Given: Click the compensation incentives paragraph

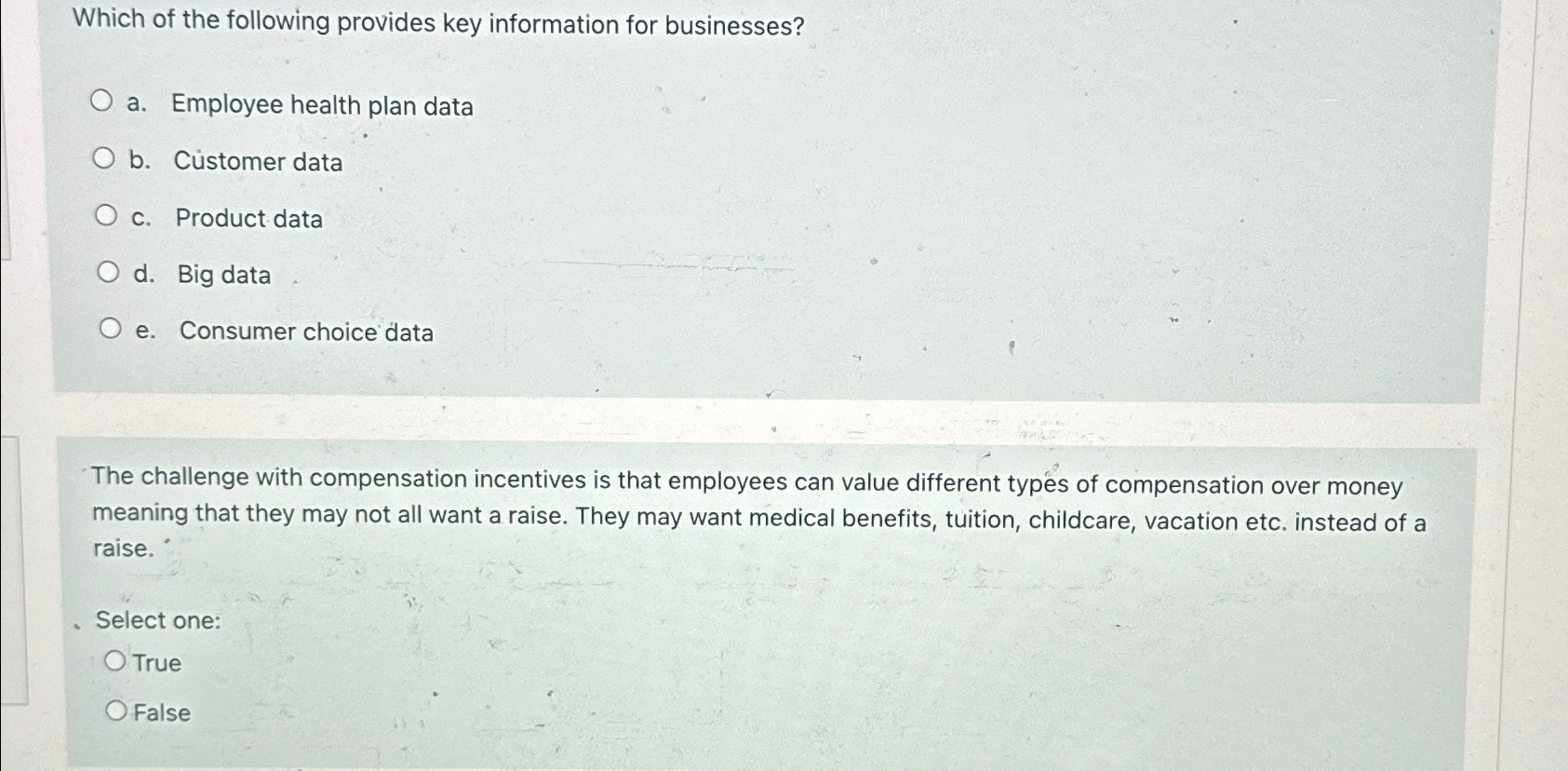Looking at the screenshot, I should tap(744, 509).
